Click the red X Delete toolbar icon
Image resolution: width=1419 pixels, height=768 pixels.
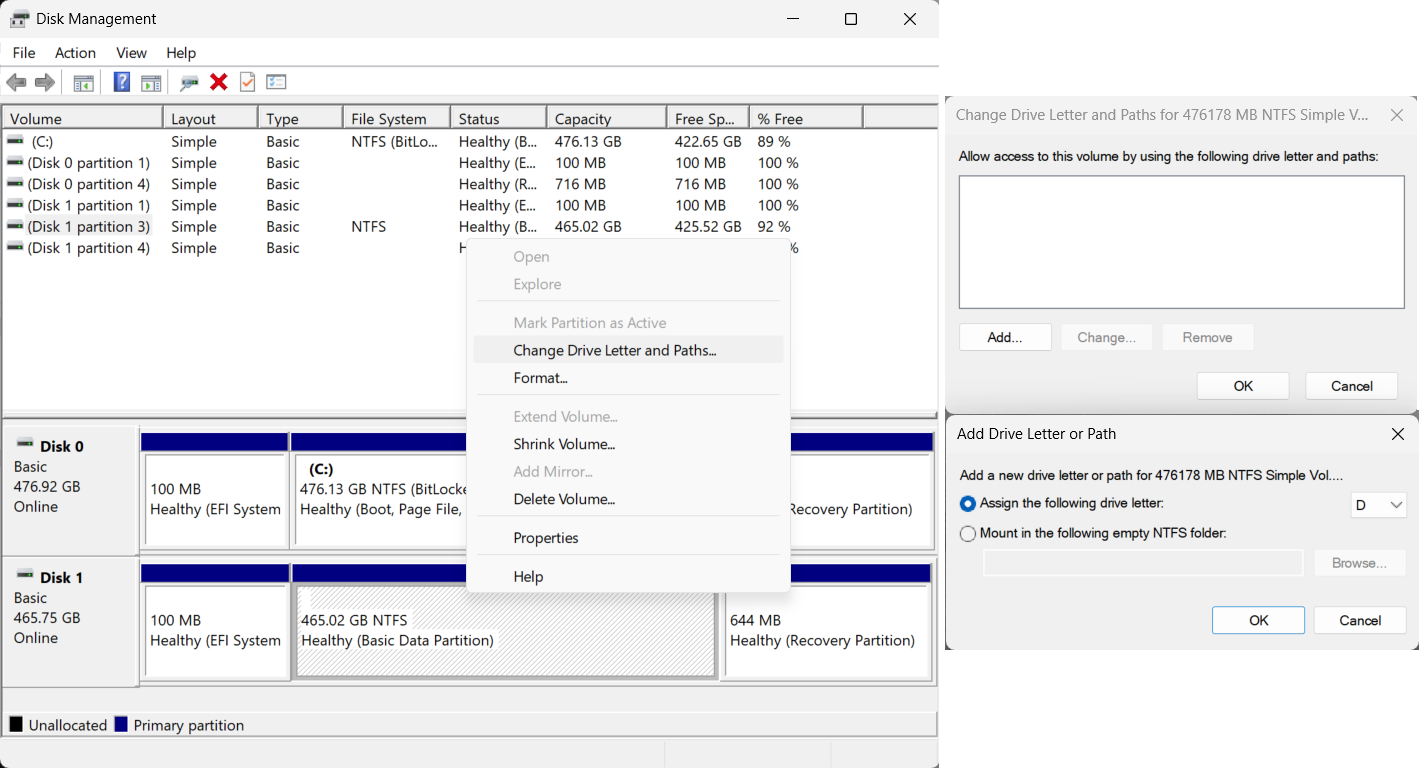(x=219, y=82)
